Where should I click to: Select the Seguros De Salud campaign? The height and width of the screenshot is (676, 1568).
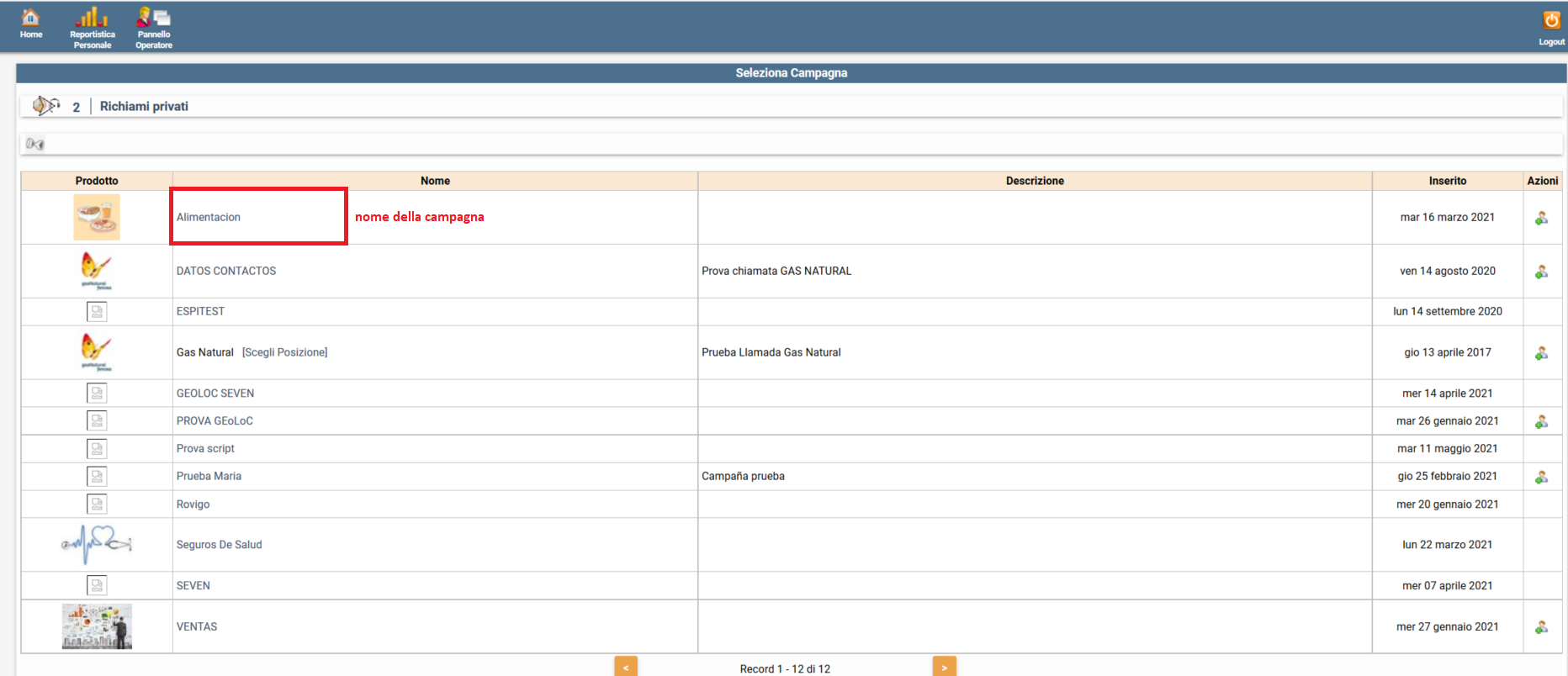coord(219,545)
